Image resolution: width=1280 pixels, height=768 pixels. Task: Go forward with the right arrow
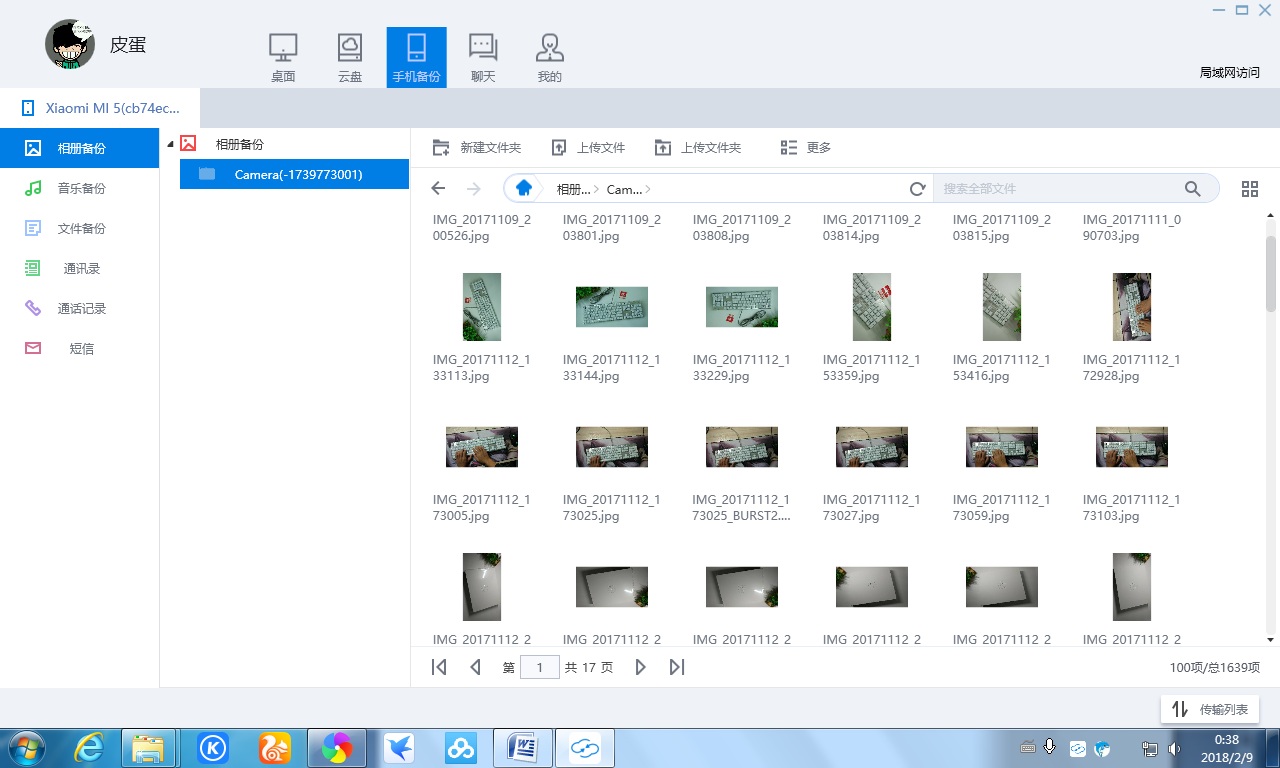[x=474, y=188]
